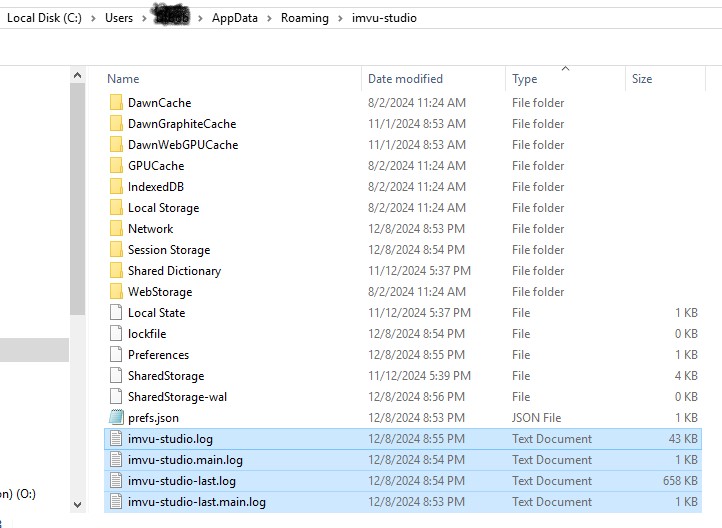Click imvu-studio in the address bar
The image size is (722, 528).
(384, 18)
